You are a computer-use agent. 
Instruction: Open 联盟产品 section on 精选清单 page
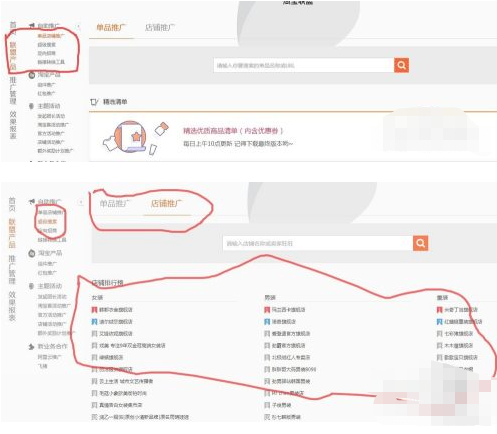point(13,56)
